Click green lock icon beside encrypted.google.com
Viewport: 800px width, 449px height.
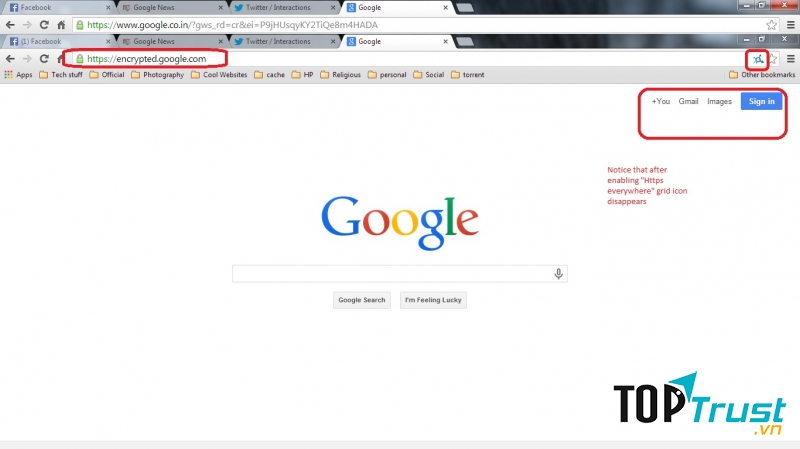(x=80, y=59)
